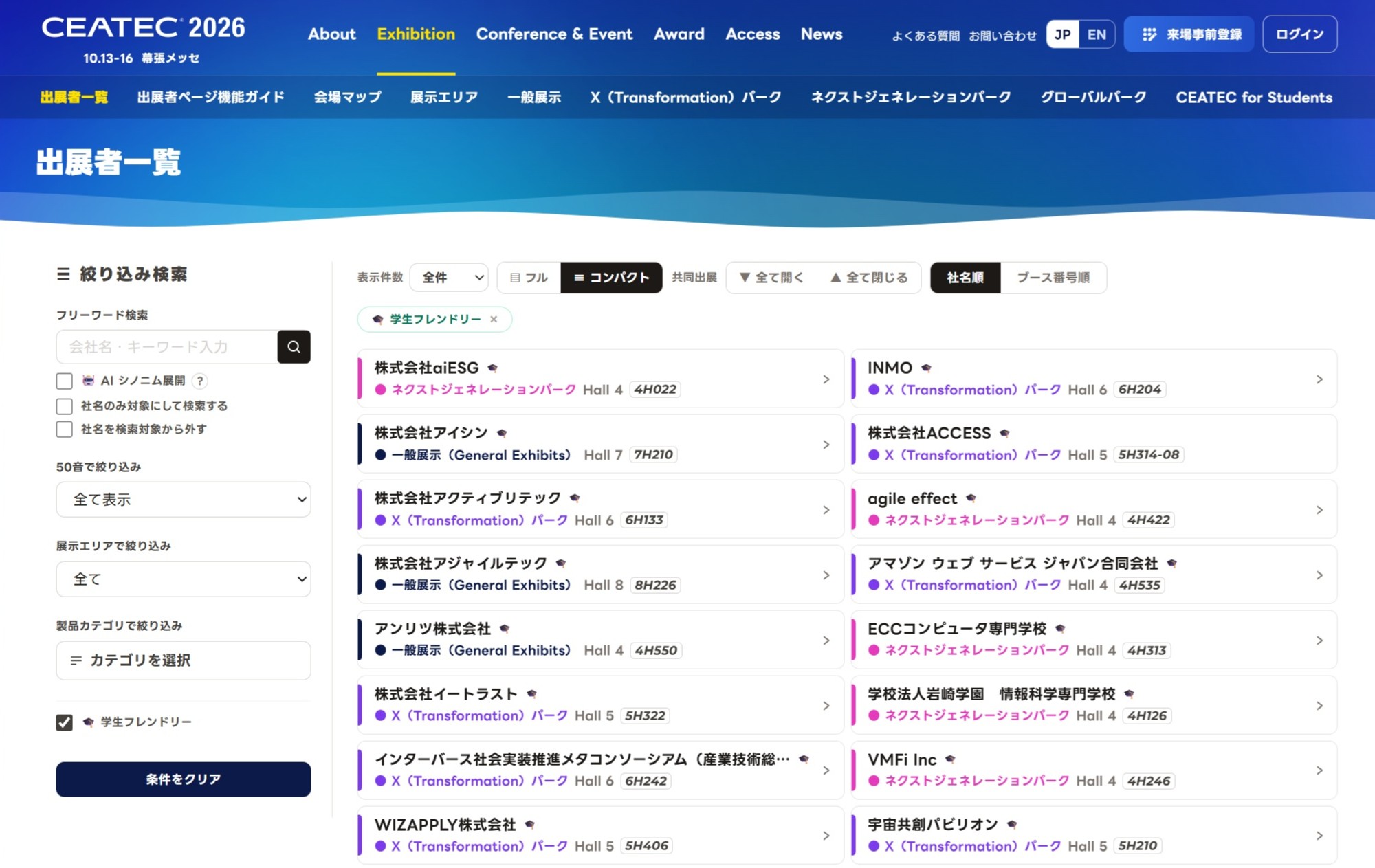Click the 条件をクリア button
This screenshot has width=1375, height=868.
click(184, 779)
